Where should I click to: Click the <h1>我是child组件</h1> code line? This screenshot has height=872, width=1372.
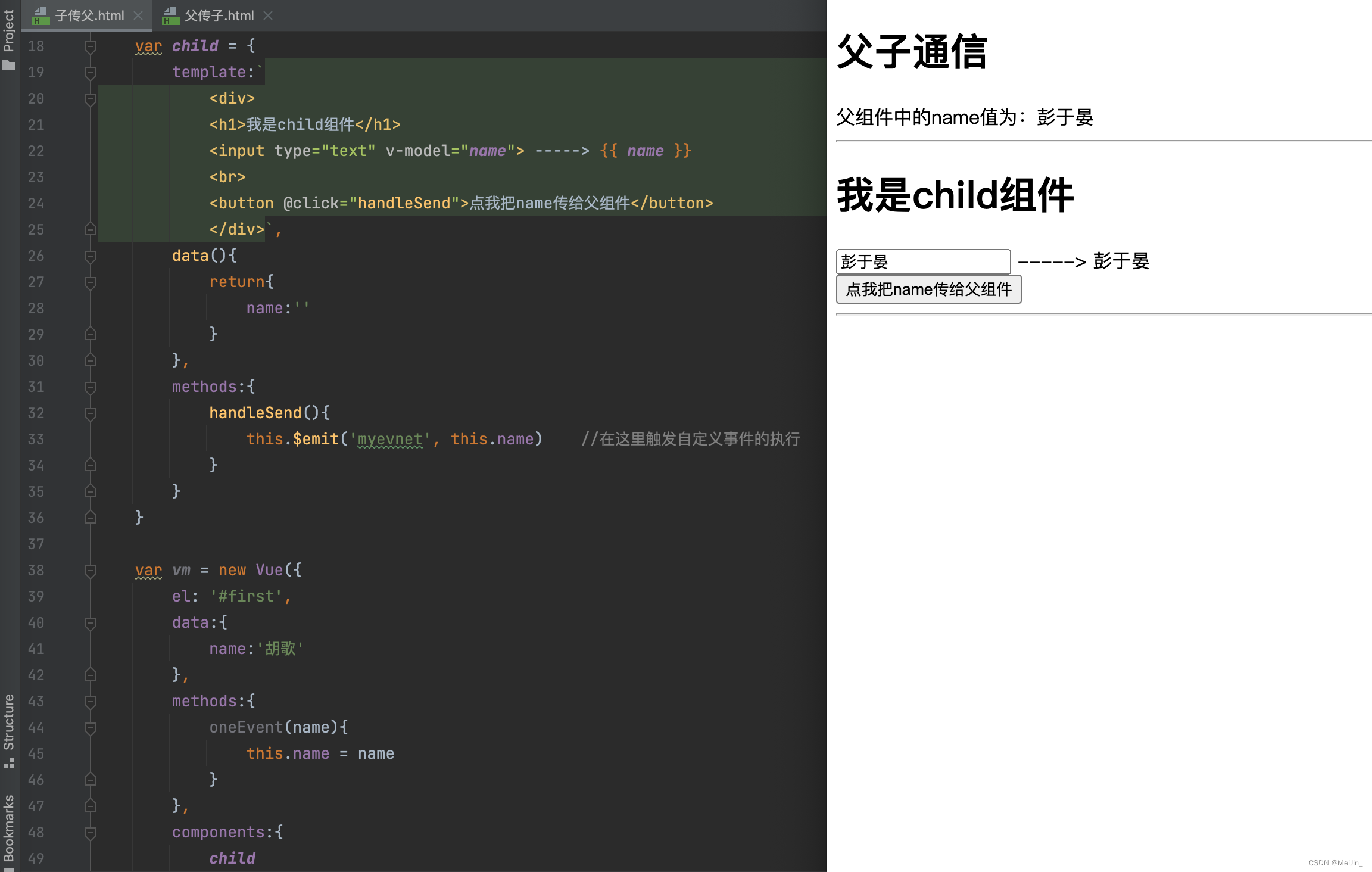coord(305,124)
